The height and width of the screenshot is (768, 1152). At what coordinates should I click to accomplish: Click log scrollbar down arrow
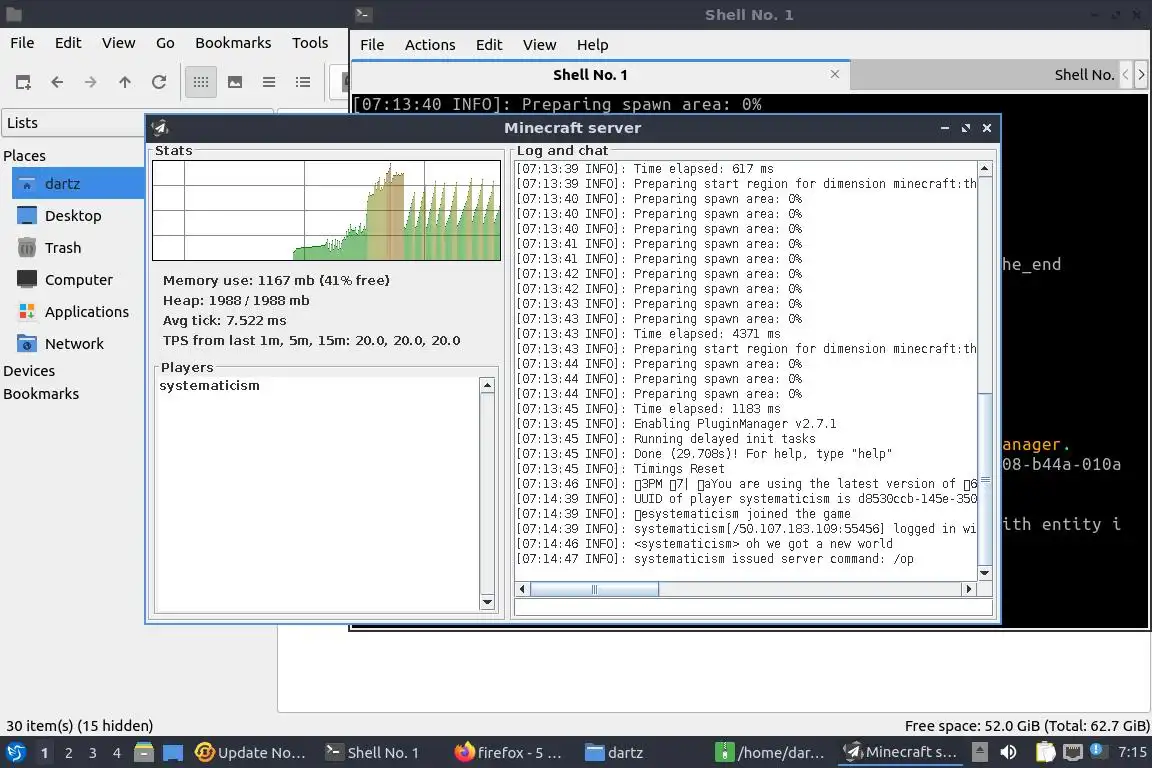pyautogui.click(x=984, y=573)
